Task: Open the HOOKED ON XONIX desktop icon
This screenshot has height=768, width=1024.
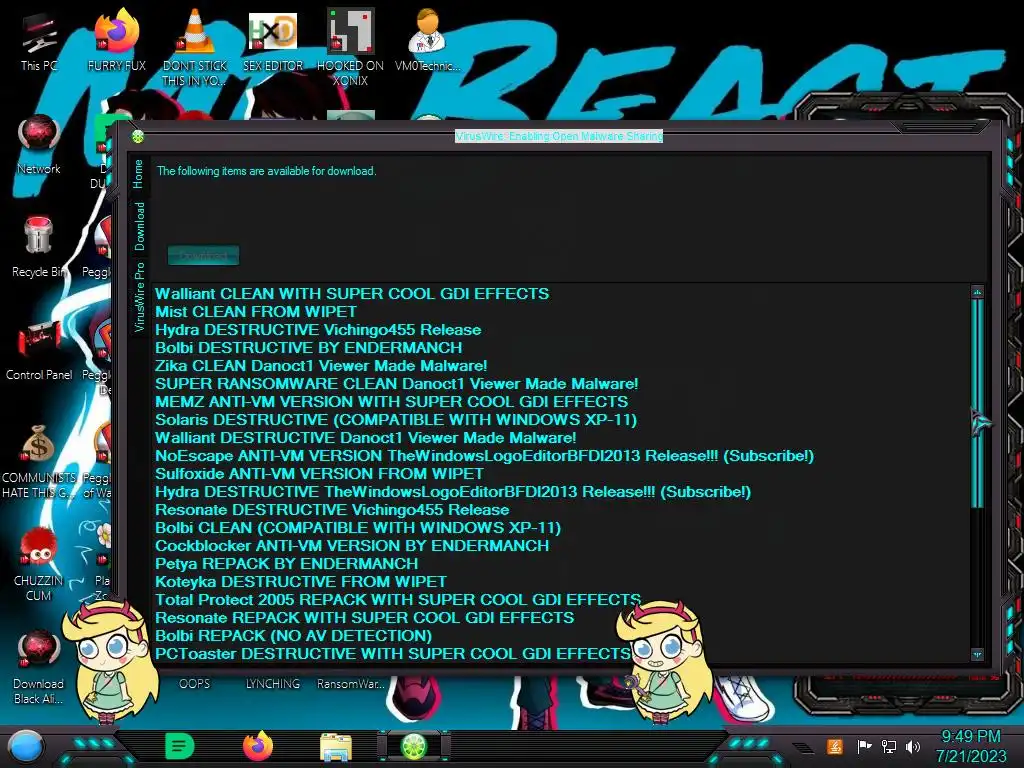Action: click(351, 47)
